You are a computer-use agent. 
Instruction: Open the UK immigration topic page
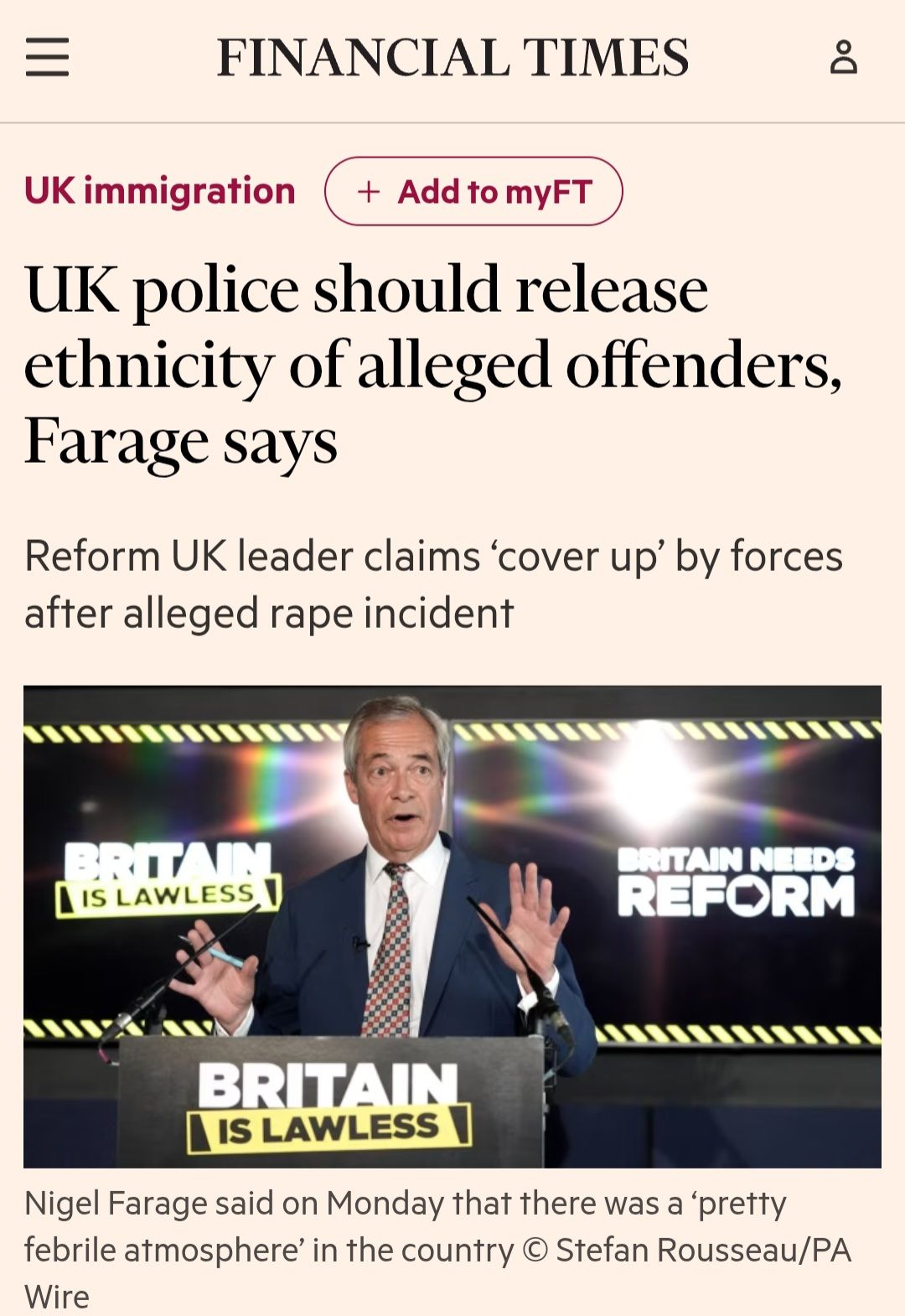click(x=160, y=191)
